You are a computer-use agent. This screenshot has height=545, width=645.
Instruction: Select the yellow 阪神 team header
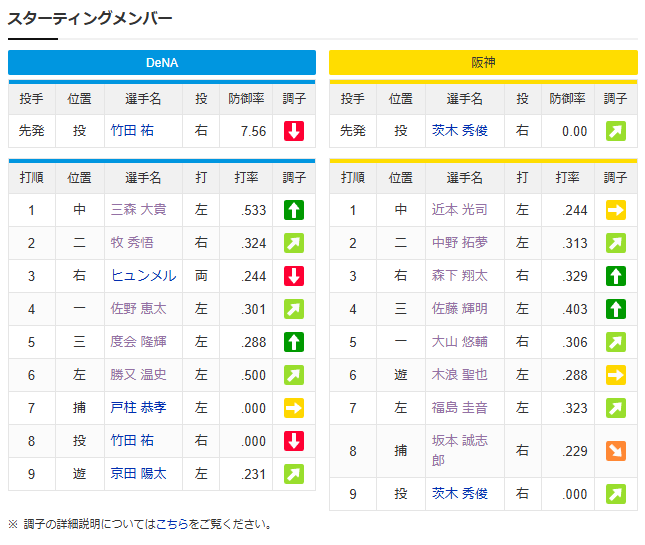point(483,62)
